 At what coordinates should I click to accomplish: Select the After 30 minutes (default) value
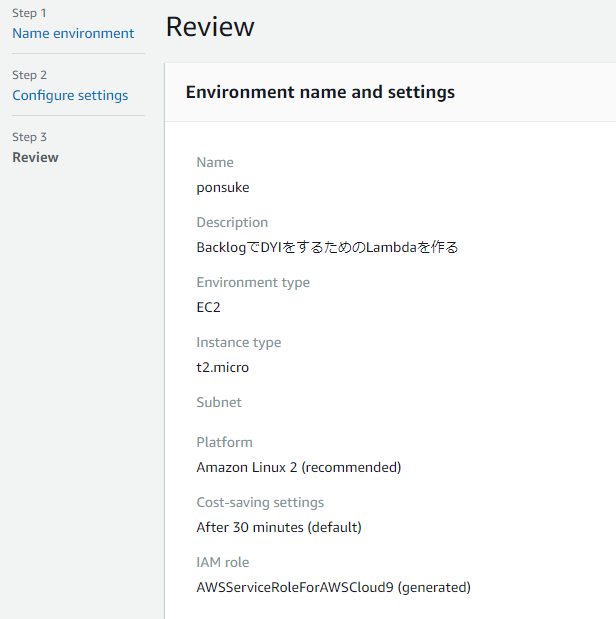click(279, 527)
